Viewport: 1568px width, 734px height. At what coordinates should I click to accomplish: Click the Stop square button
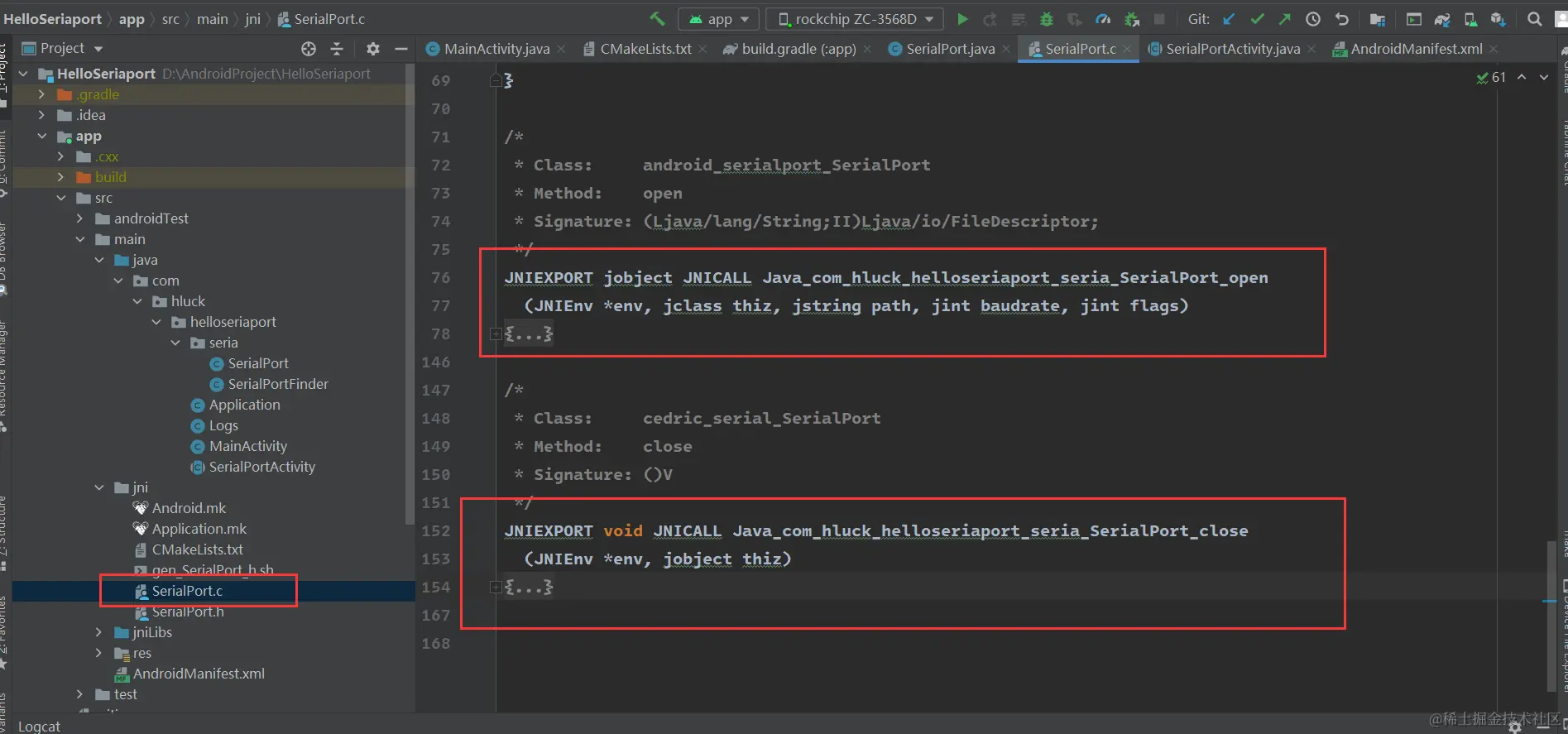click(x=1159, y=18)
